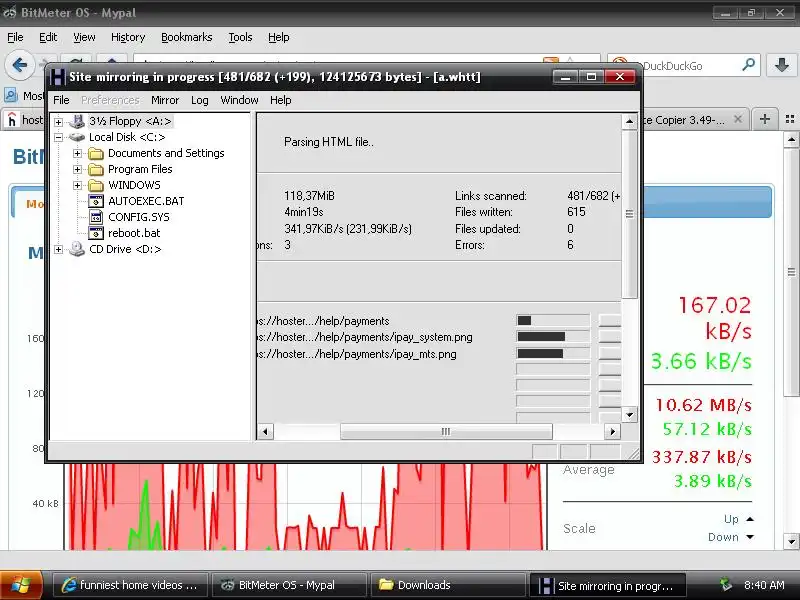Click progress bar for ipay_system.png row
The height and width of the screenshot is (600, 800).
coord(553,337)
